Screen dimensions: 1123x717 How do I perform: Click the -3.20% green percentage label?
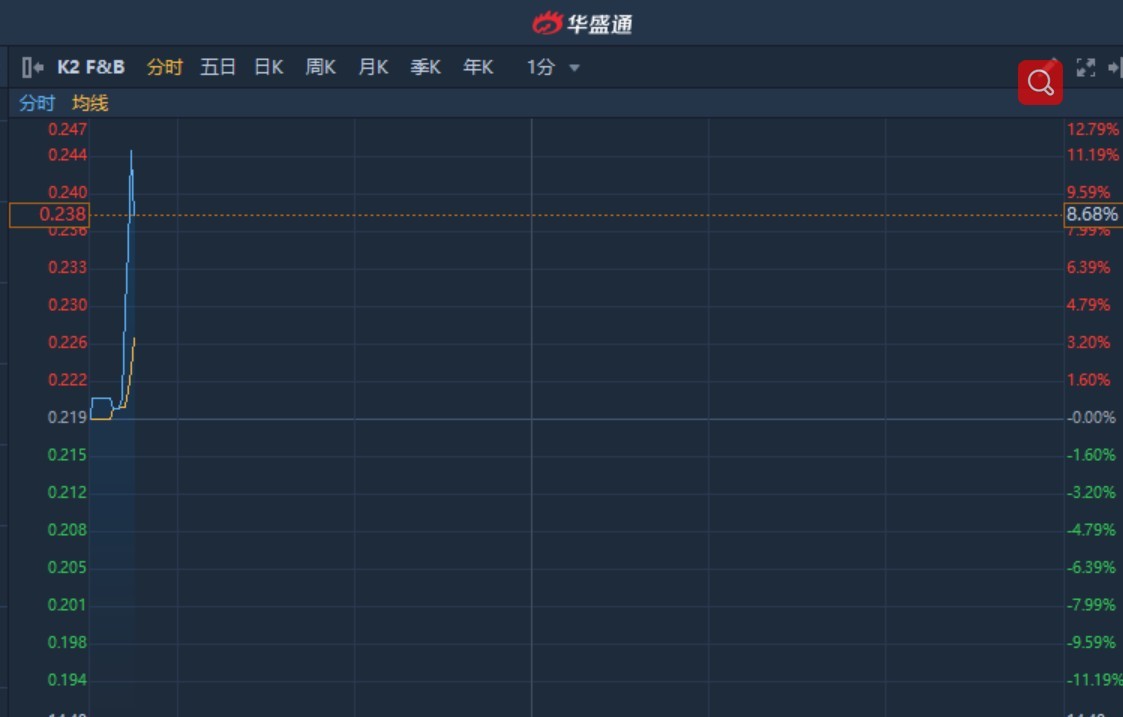click(x=1091, y=493)
